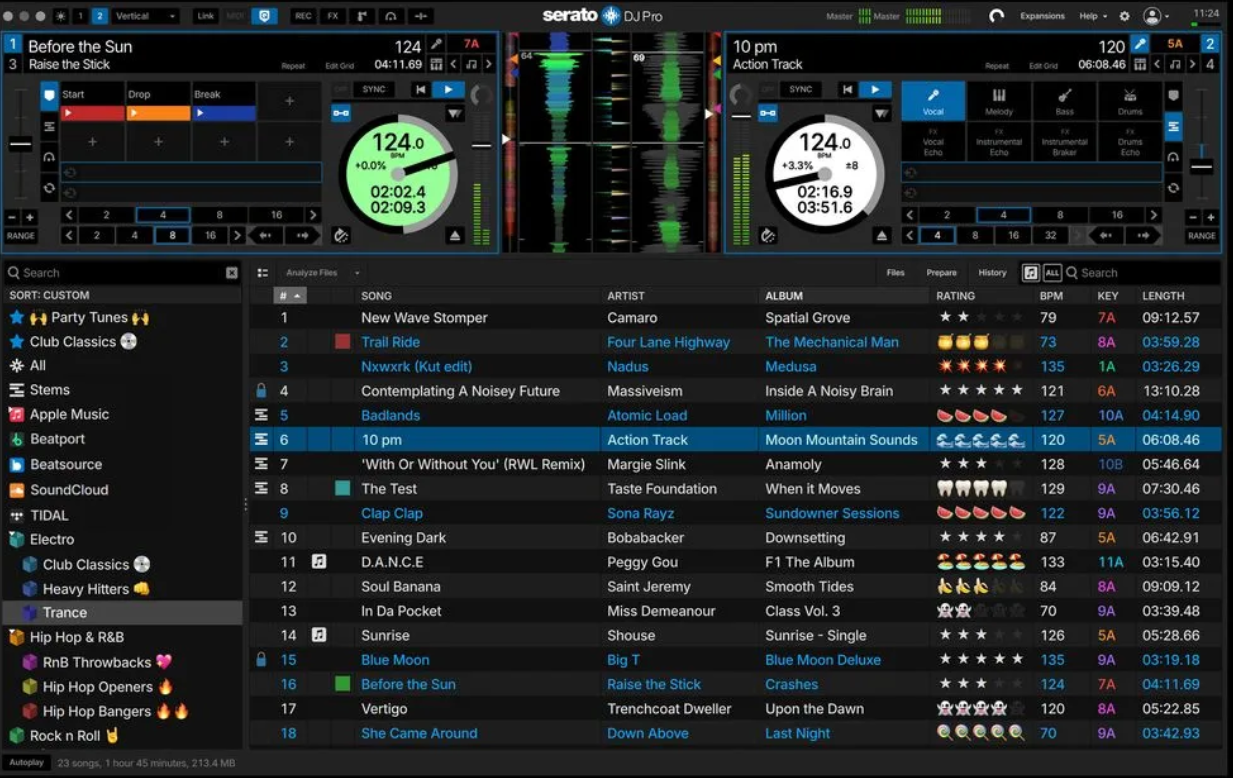Select the Trance crate in the sidebar
Image resolution: width=1233 pixels, height=778 pixels.
65,613
